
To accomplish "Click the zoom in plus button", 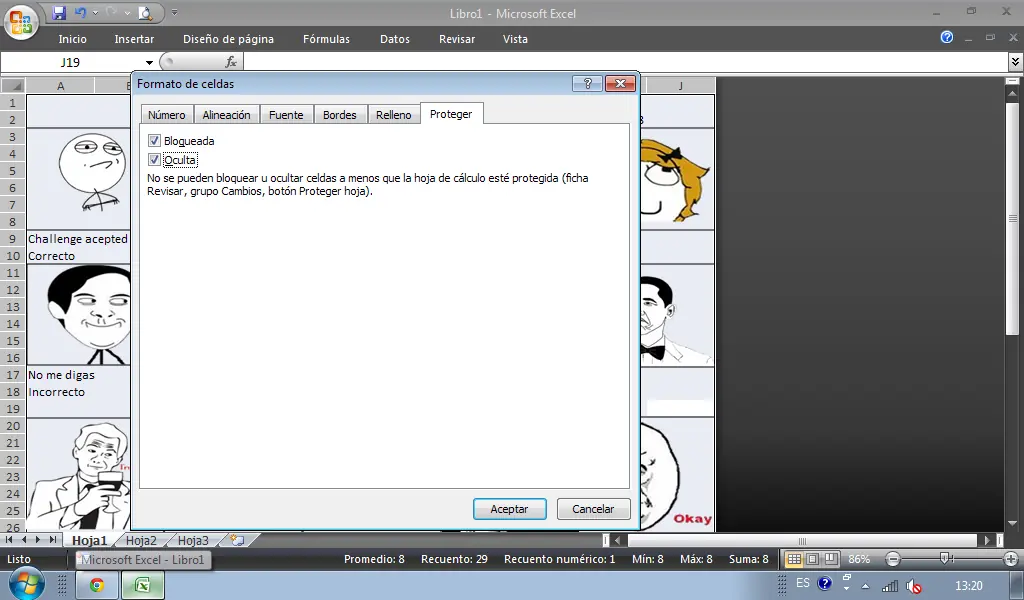I will tap(1010, 559).
